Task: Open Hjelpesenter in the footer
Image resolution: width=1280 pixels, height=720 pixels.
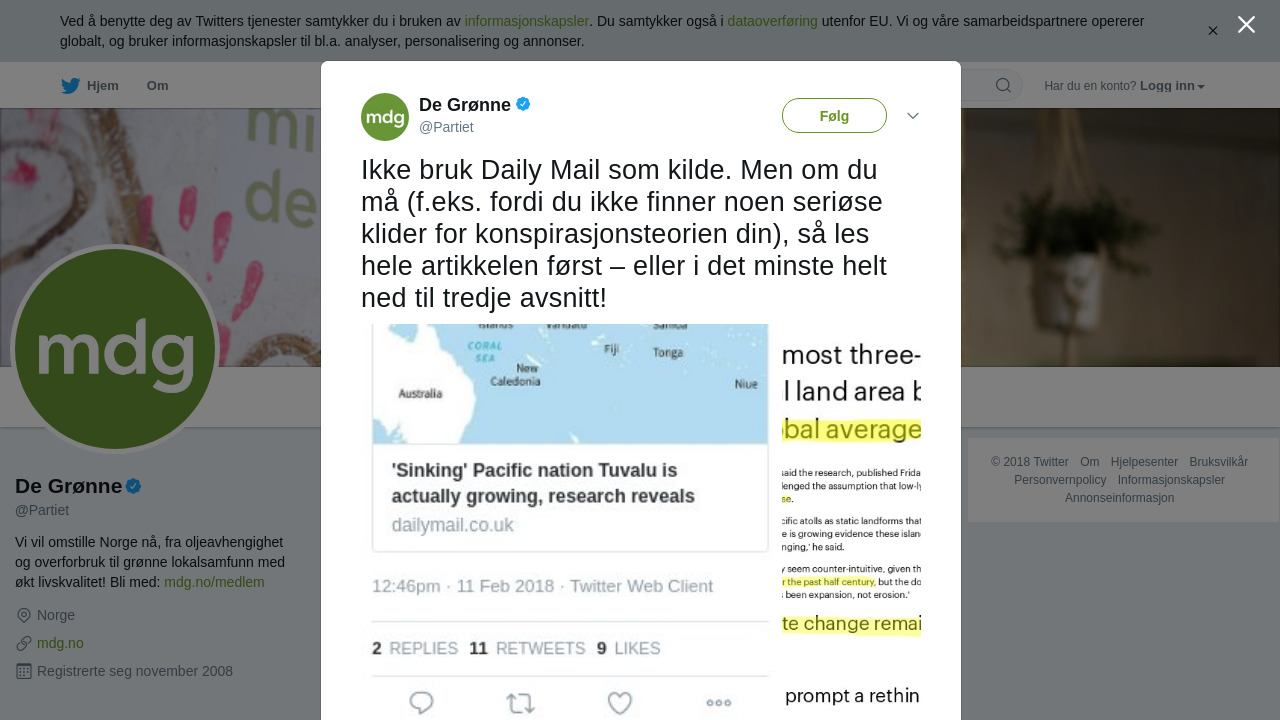Action: (x=1144, y=462)
